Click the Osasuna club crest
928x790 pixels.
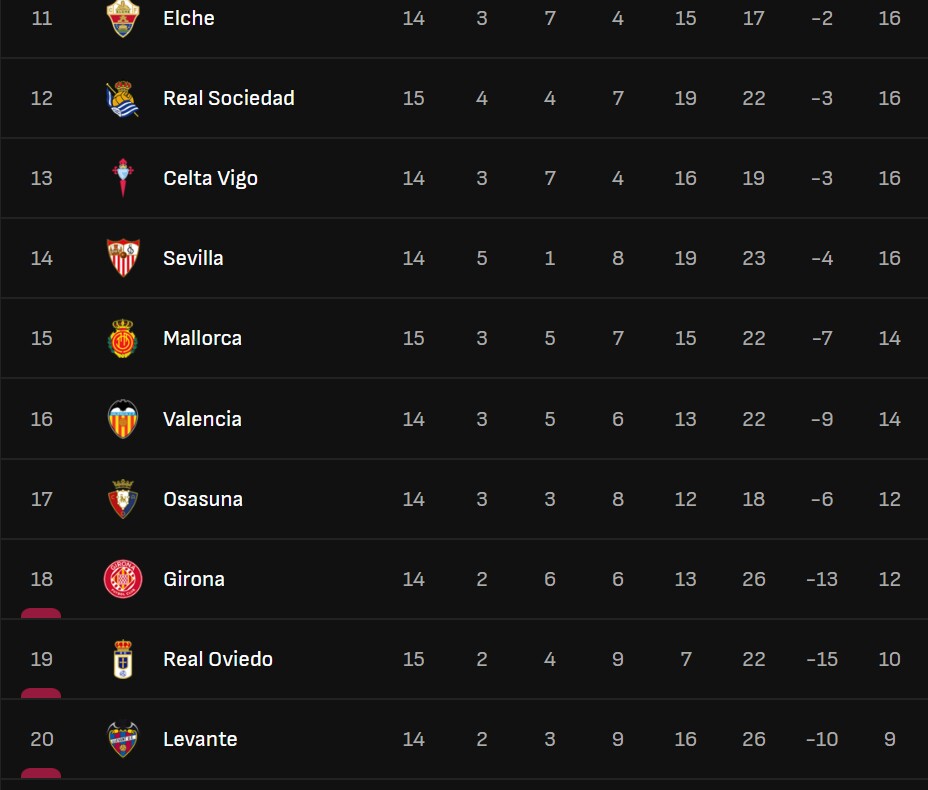(123, 499)
